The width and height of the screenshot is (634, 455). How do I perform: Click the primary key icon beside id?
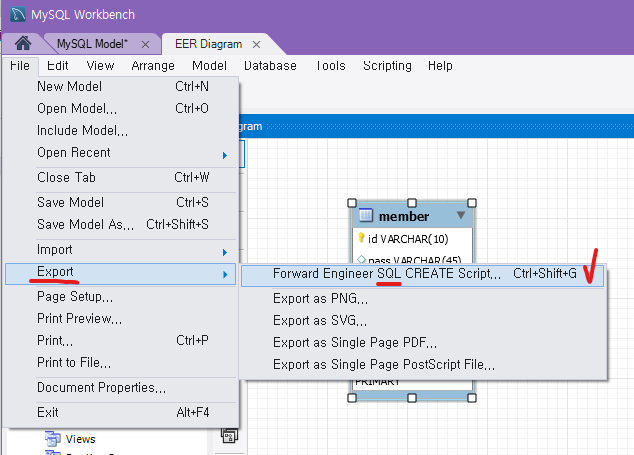click(x=361, y=238)
